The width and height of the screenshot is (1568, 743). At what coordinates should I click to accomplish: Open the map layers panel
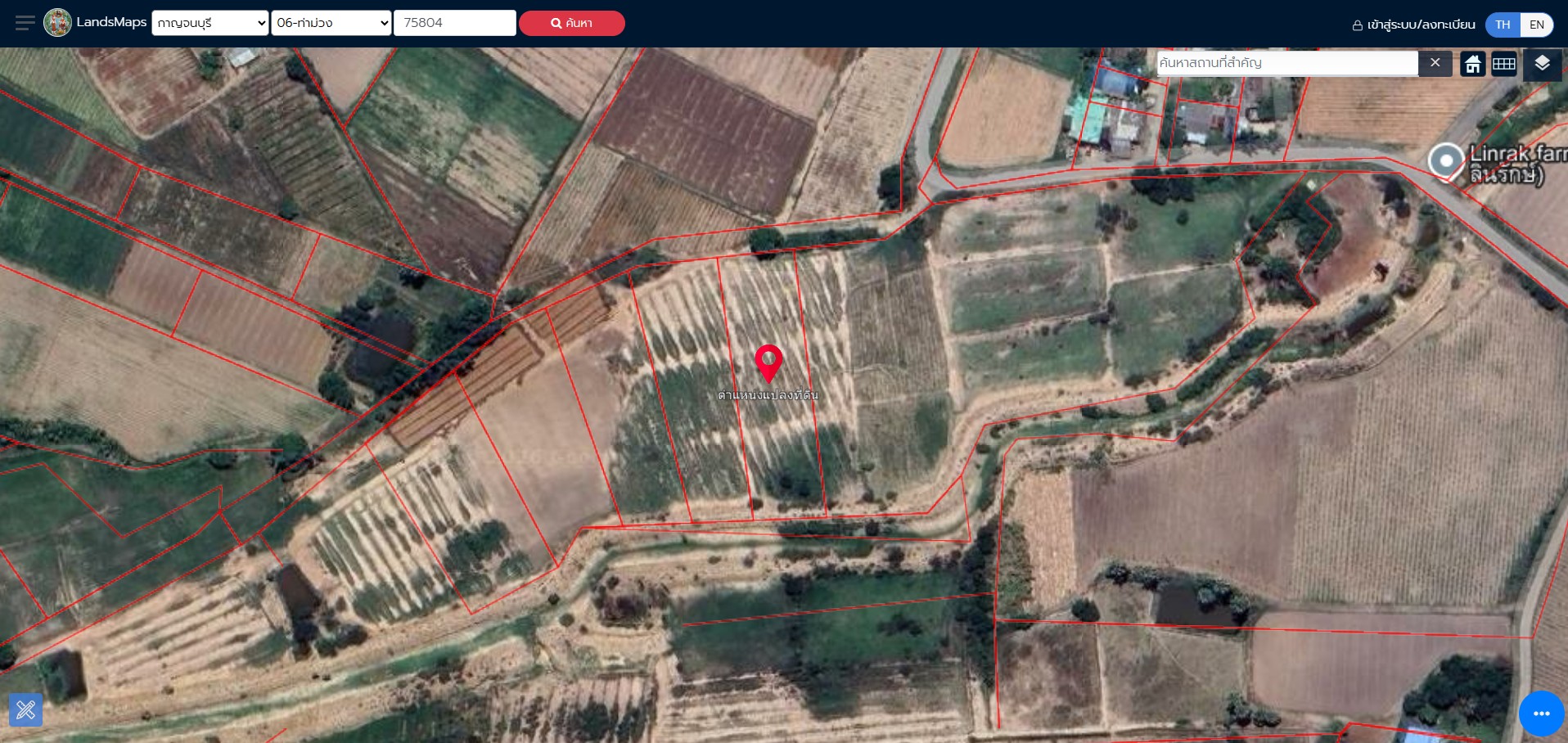[x=1542, y=64]
